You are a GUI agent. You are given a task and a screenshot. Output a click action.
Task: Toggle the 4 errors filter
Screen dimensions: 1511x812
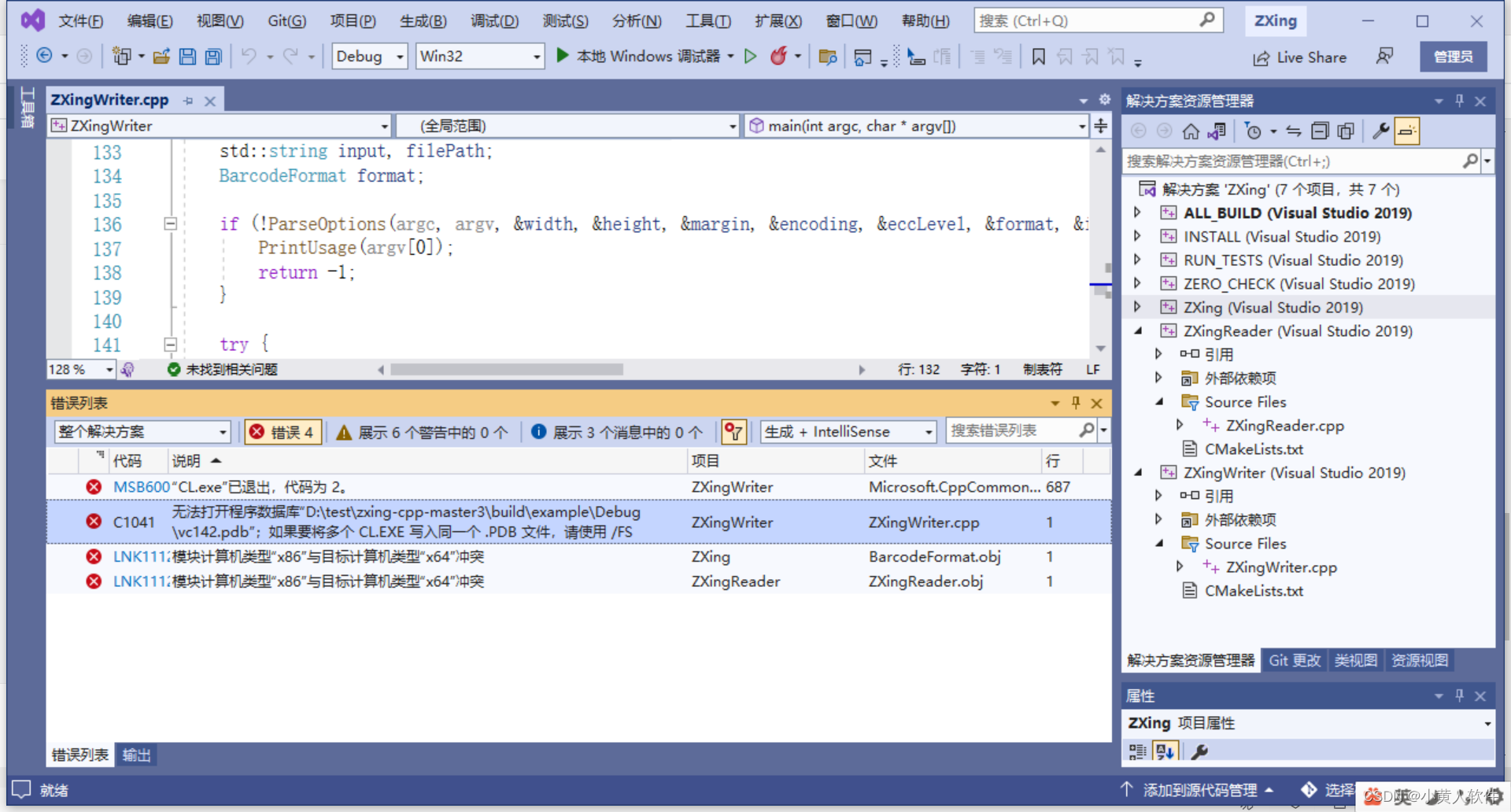[282, 431]
